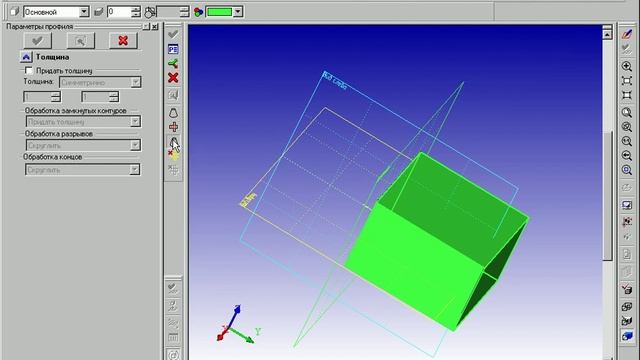Open the Толщина Симметрично dropdown
The image size is (640, 360).
tap(136, 82)
